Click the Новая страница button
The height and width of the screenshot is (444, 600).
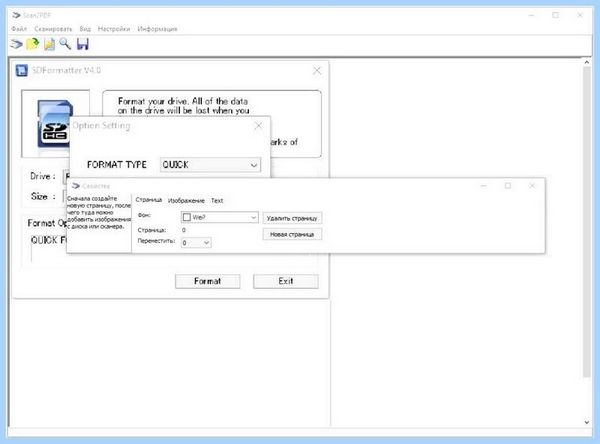pyautogui.click(x=292, y=234)
